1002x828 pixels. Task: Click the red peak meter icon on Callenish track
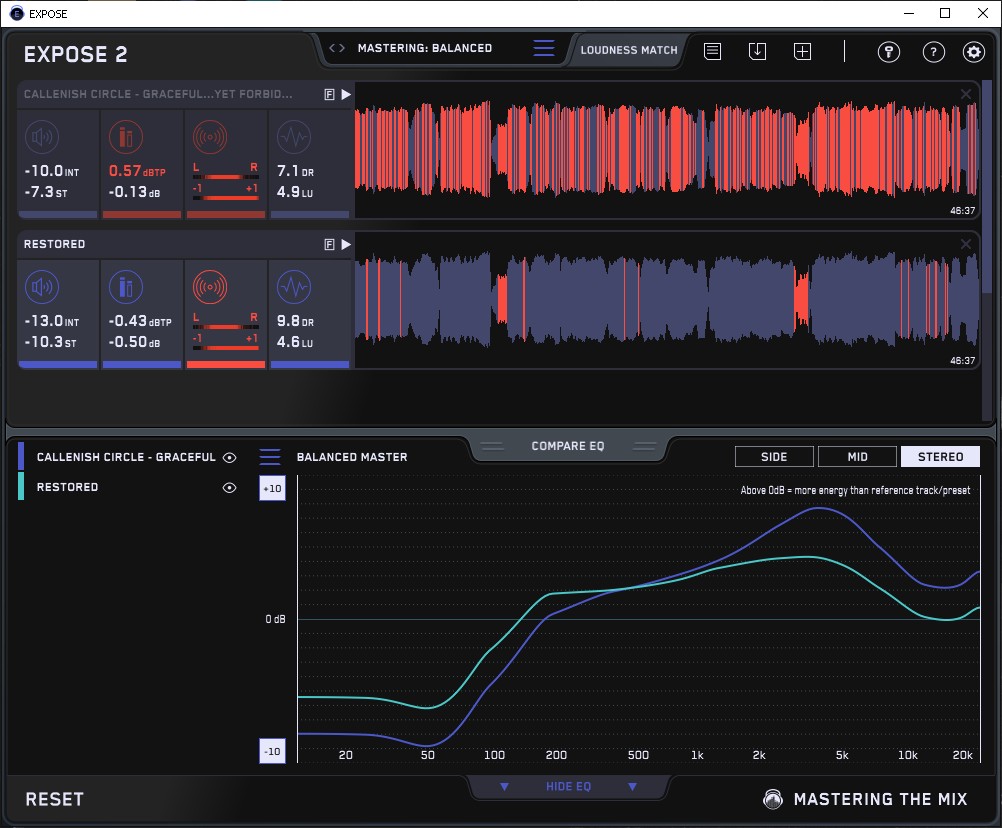tap(125, 137)
